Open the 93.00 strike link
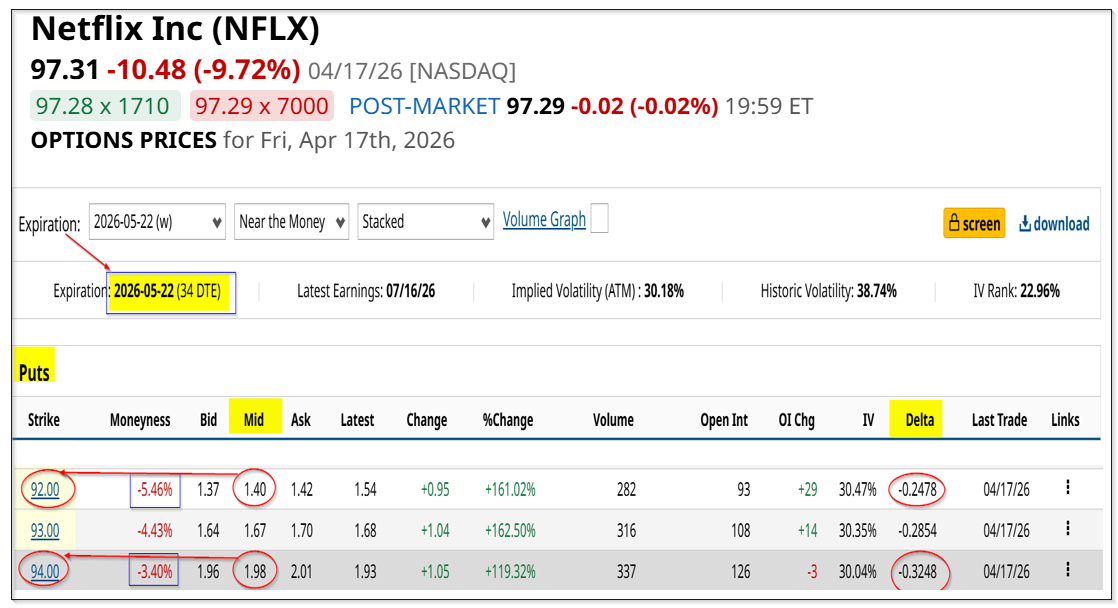Screen dimensions: 1118x608 pos(45,531)
